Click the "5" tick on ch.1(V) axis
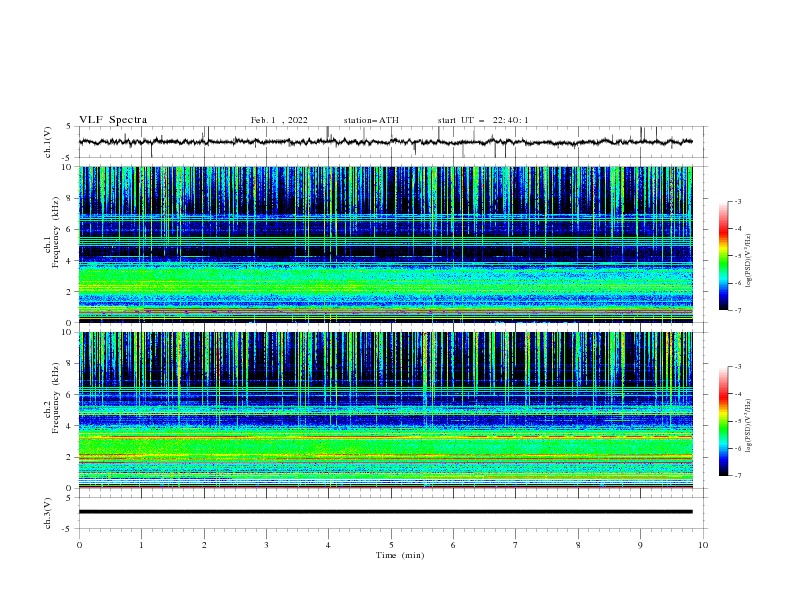The width and height of the screenshot is (792, 612). (69, 126)
